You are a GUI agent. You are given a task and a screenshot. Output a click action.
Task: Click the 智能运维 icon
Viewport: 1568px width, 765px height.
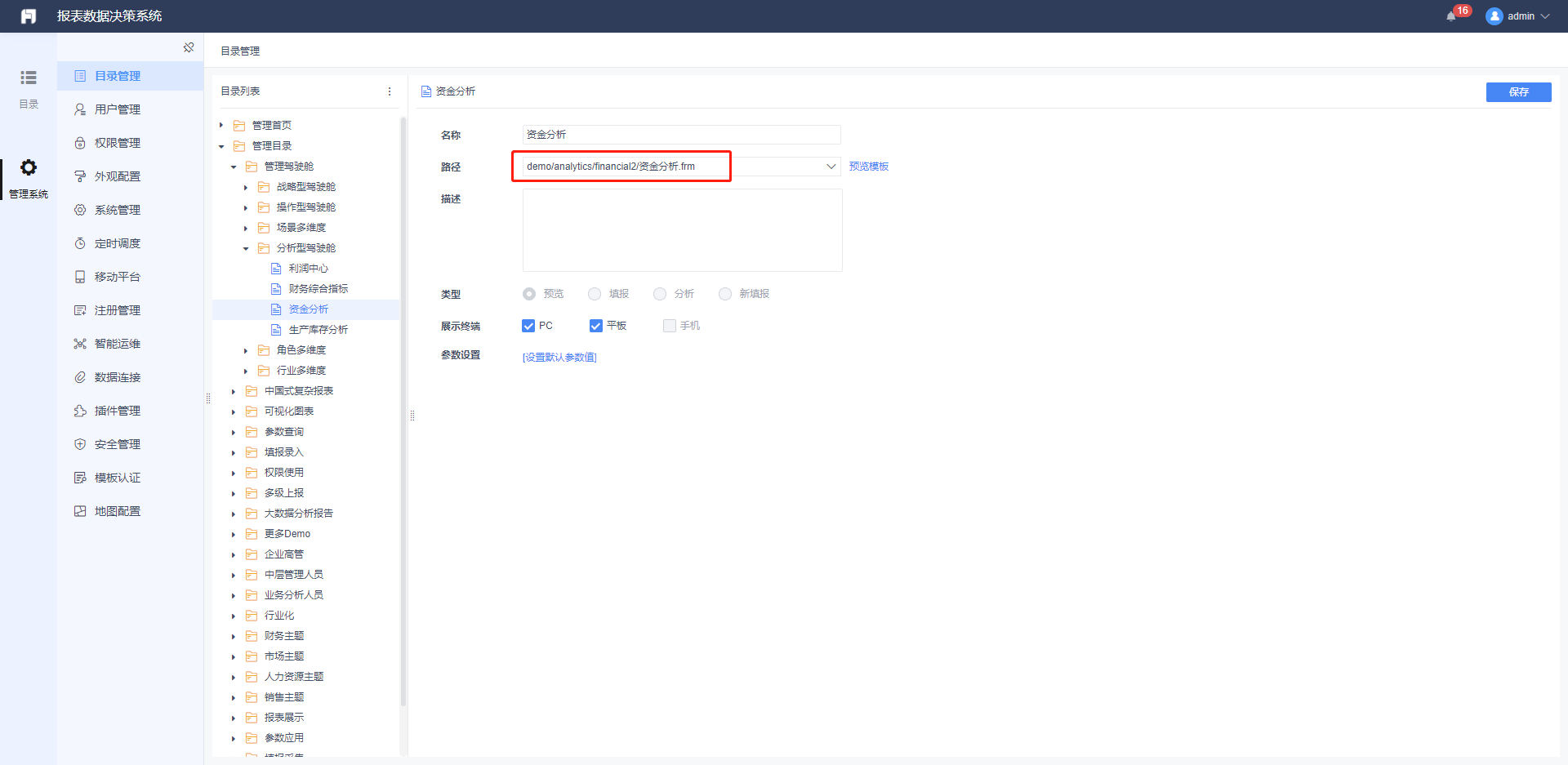[80, 344]
